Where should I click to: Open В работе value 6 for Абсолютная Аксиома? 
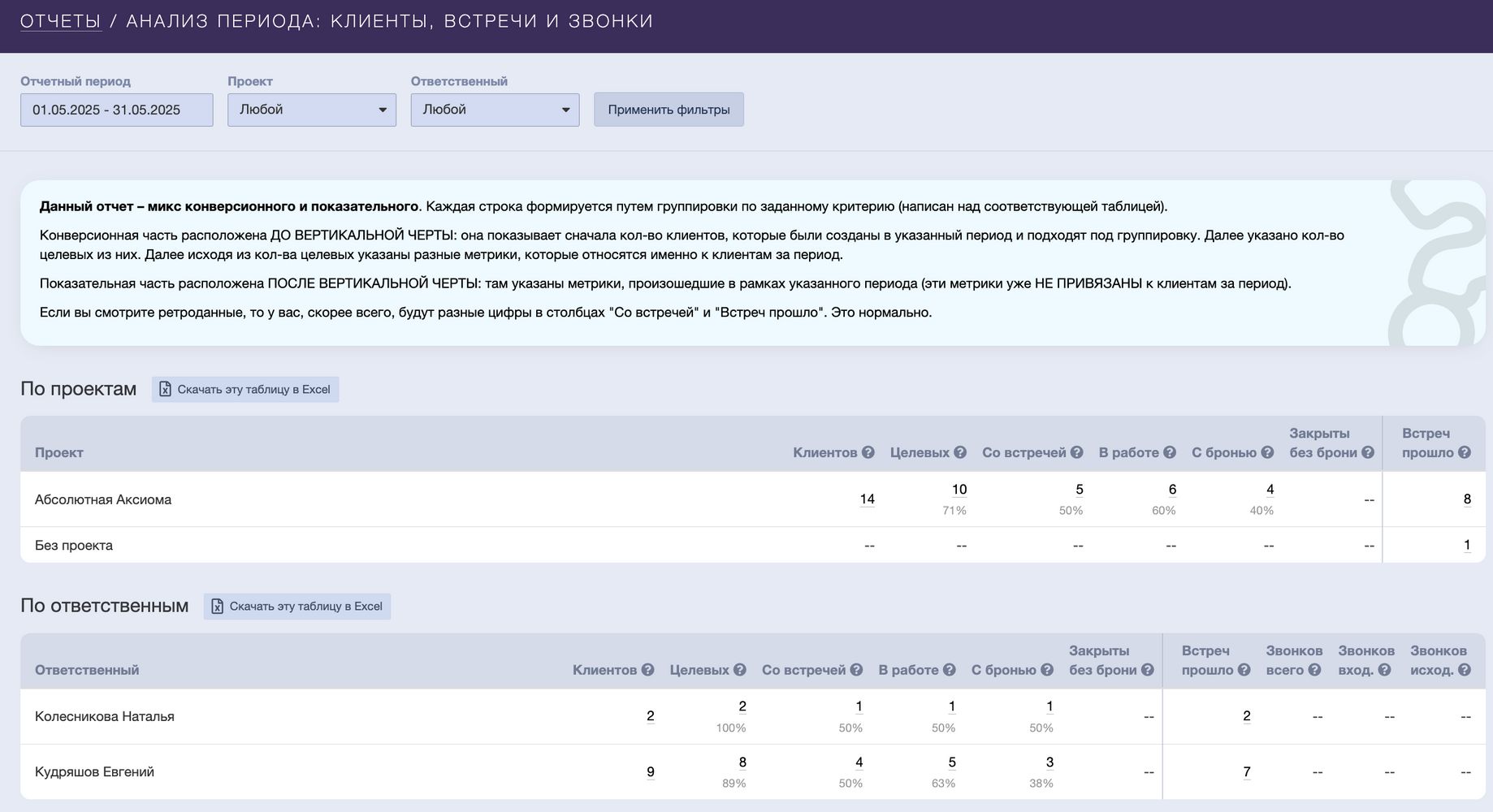pyautogui.click(x=1172, y=489)
